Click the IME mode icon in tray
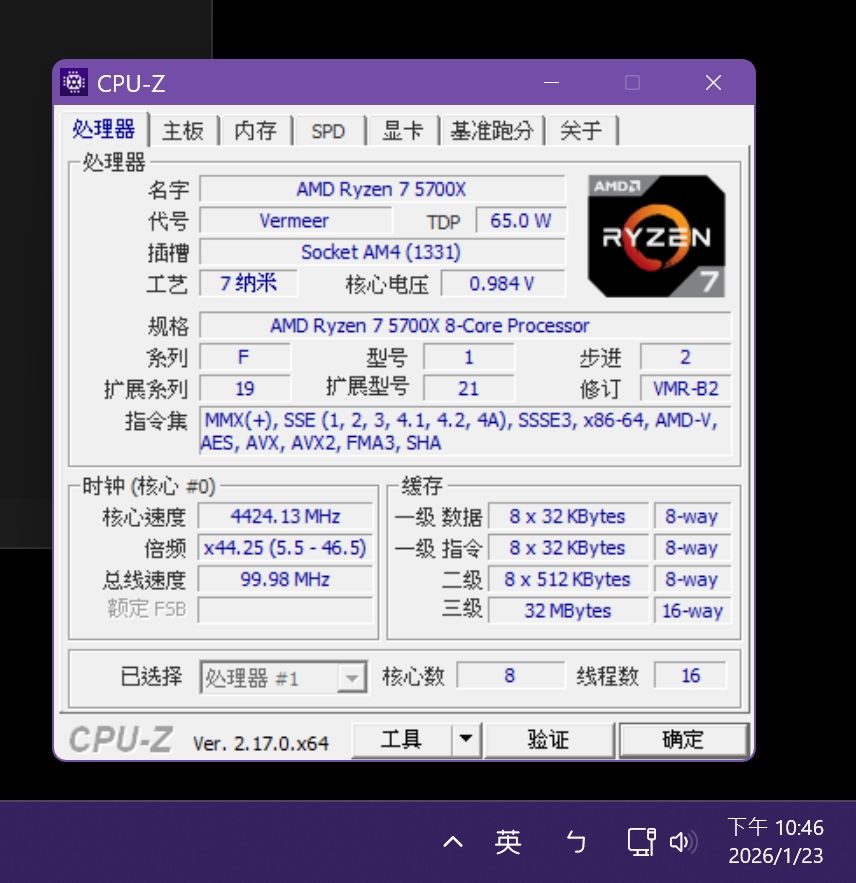This screenshot has width=856, height=883. [x=576, y=842]
